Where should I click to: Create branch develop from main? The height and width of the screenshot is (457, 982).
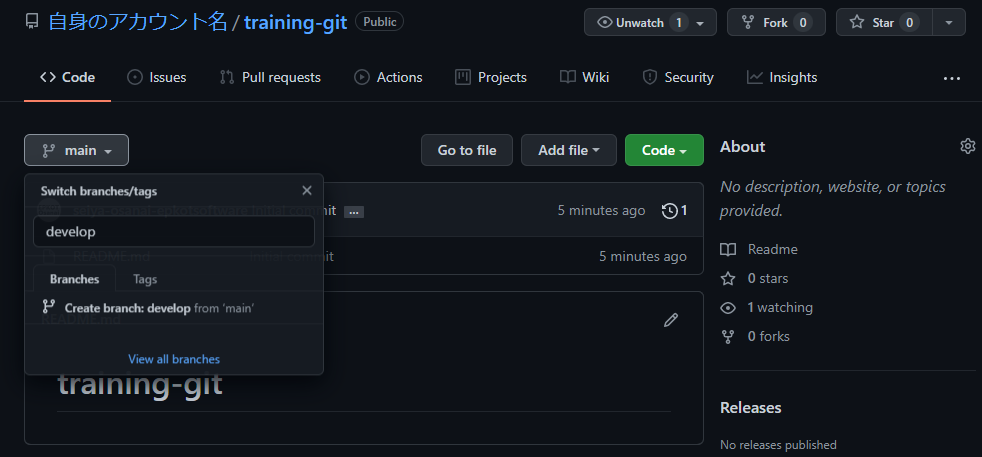pyautogui.click(x=173, y=308)
